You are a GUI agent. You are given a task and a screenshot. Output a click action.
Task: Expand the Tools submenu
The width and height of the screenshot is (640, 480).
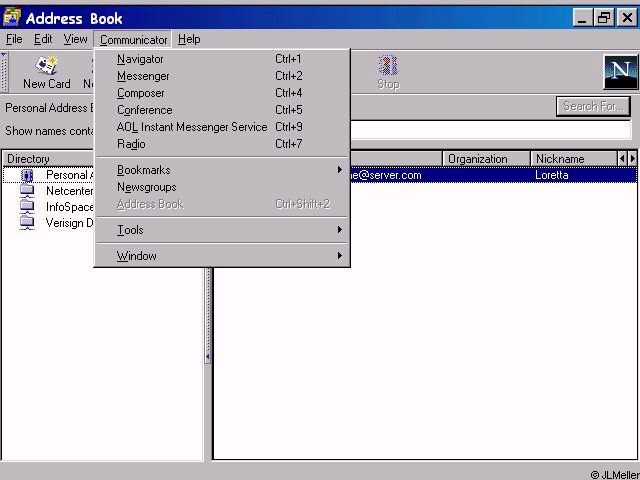tap(222, 230)
